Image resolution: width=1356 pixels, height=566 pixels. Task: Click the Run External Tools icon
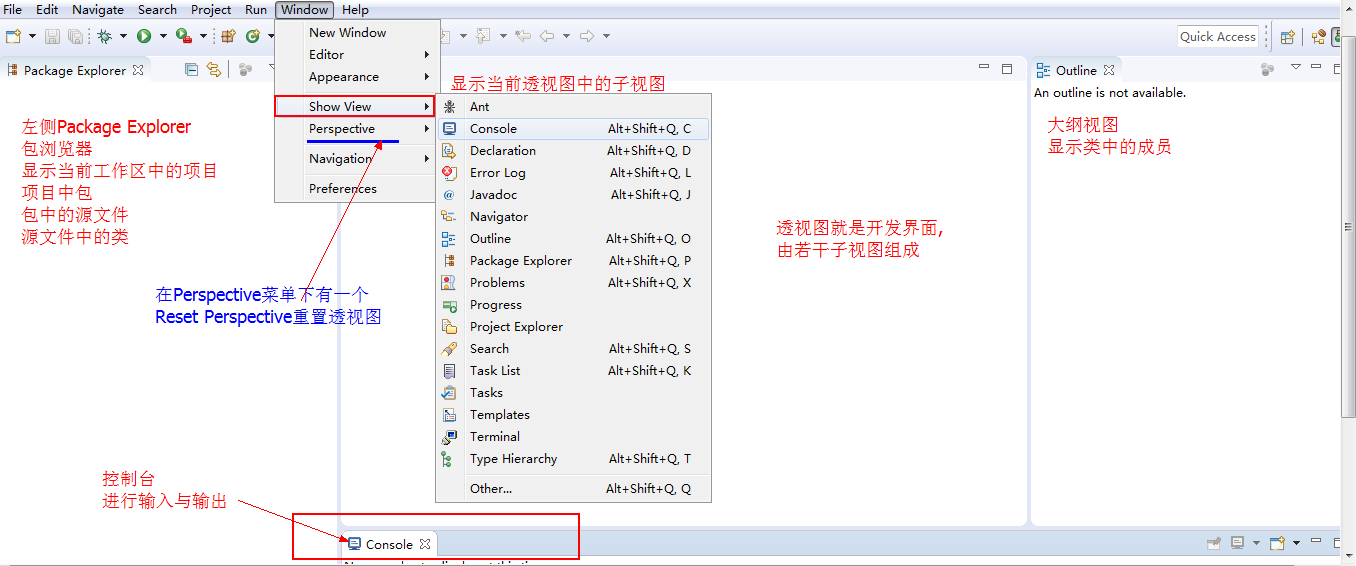tap(183, 36)
